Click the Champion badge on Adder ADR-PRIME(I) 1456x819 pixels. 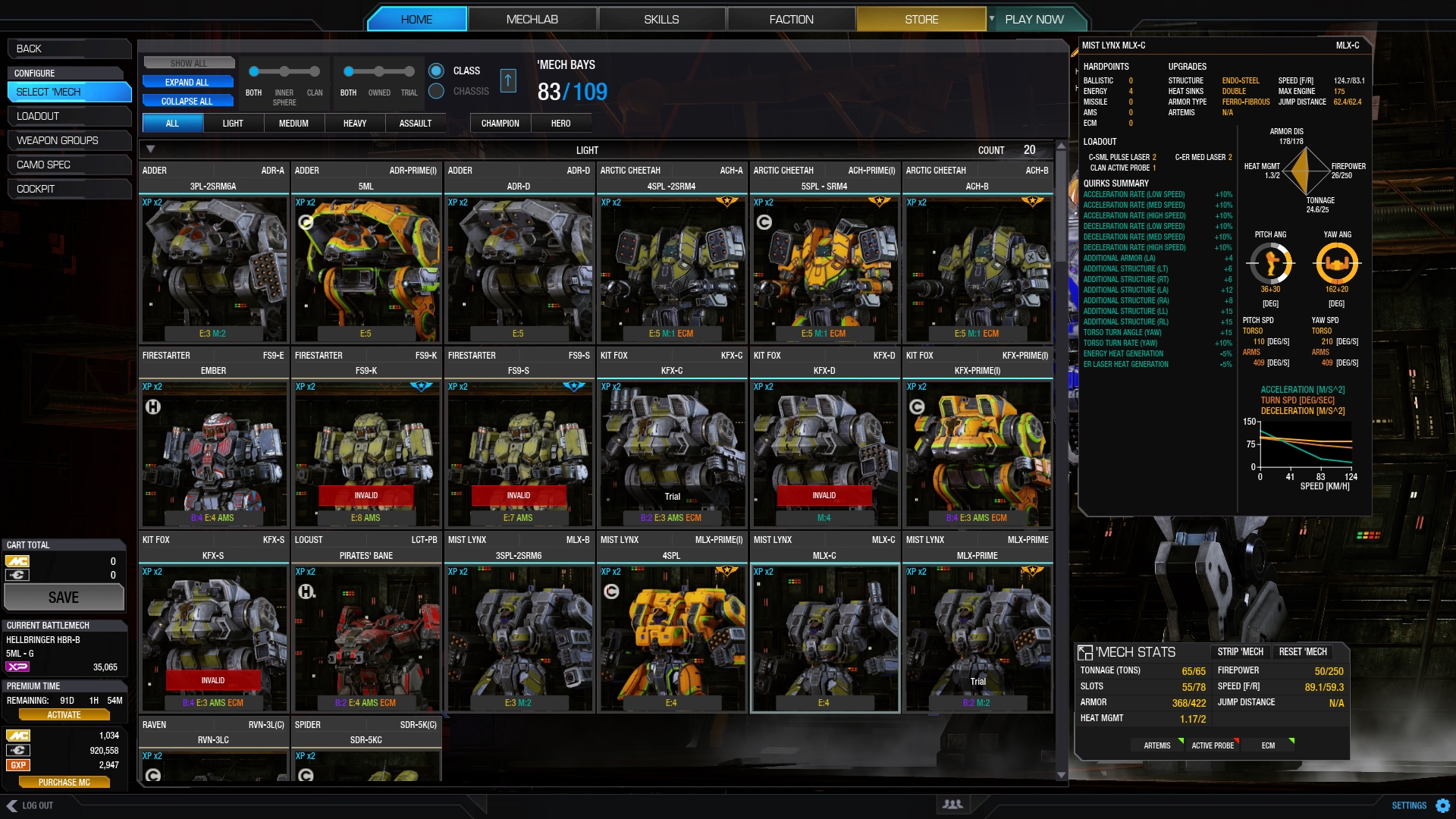click(x=306, y=222)
